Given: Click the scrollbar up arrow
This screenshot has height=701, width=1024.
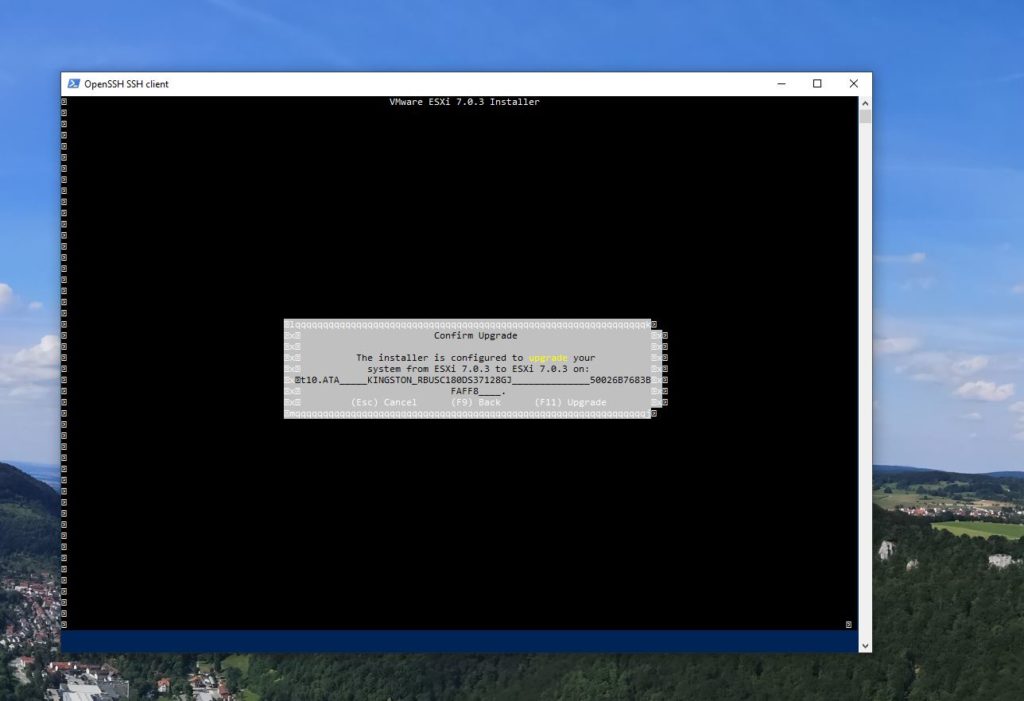Looking at the screenshot, I should pos(865,103).
